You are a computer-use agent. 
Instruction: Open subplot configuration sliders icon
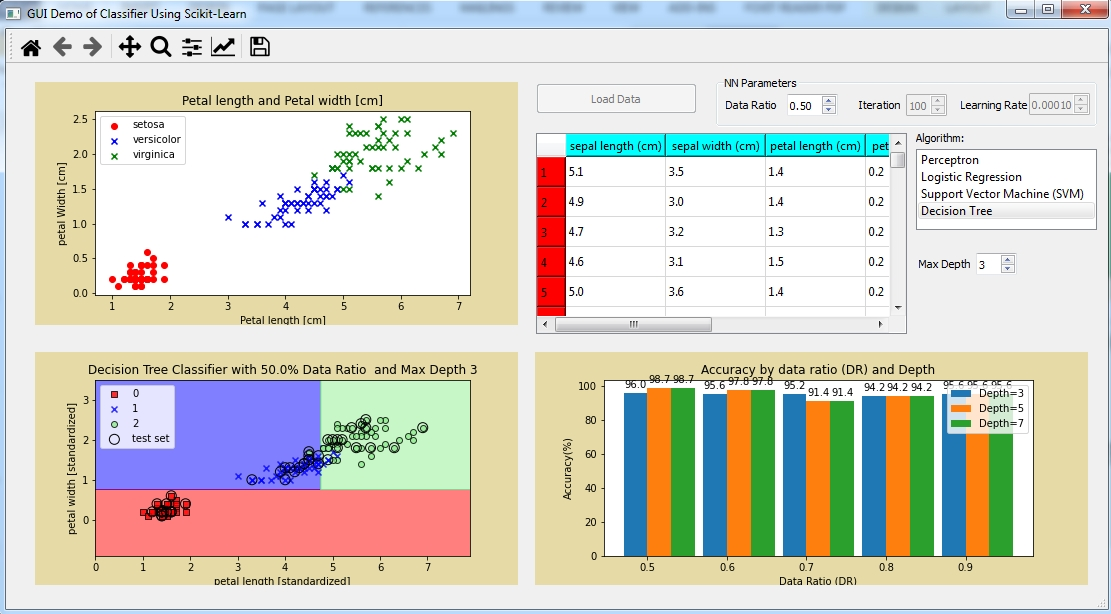coord(190,46)
